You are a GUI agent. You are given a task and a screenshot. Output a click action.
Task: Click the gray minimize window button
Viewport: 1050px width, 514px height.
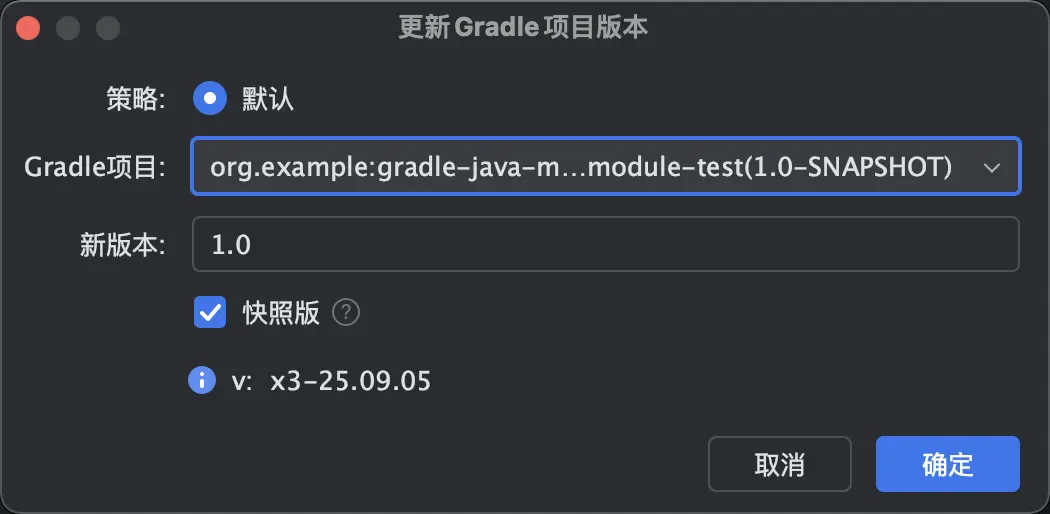click(x=68, y=28)
